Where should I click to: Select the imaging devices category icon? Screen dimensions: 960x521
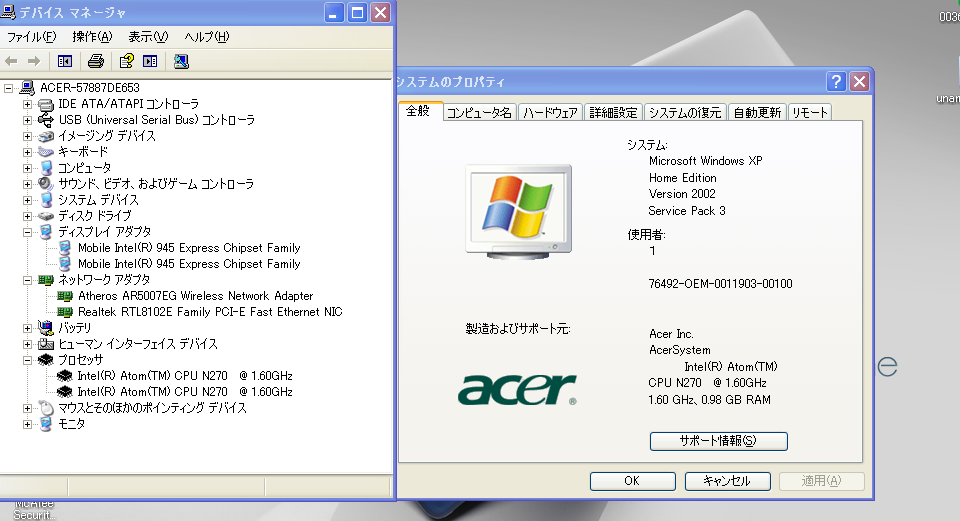(x=46, y=136)
